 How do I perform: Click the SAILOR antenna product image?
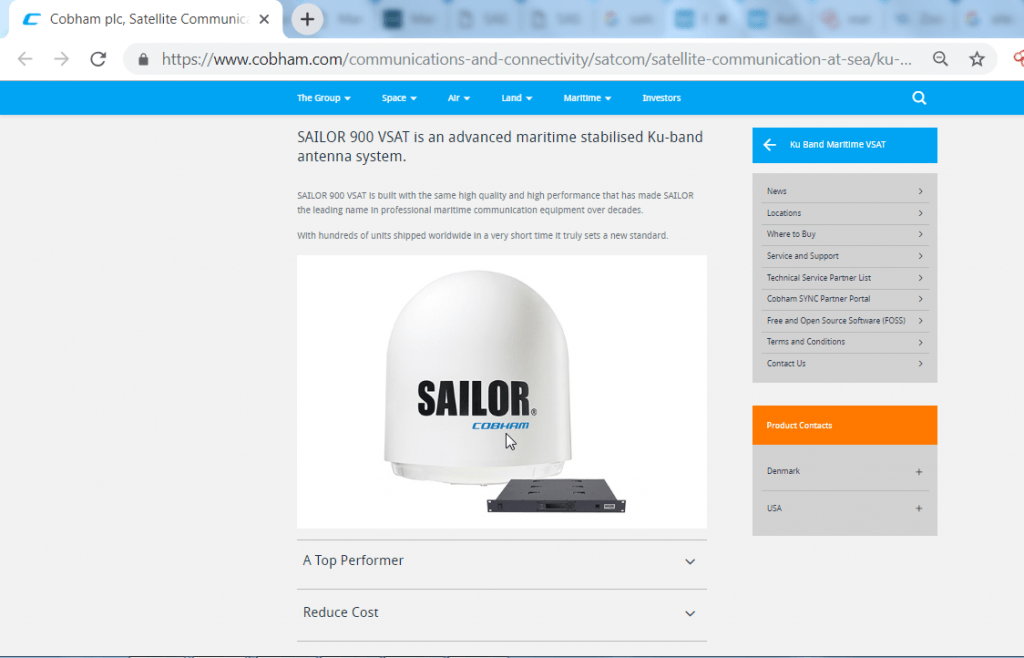coord(502,392)
